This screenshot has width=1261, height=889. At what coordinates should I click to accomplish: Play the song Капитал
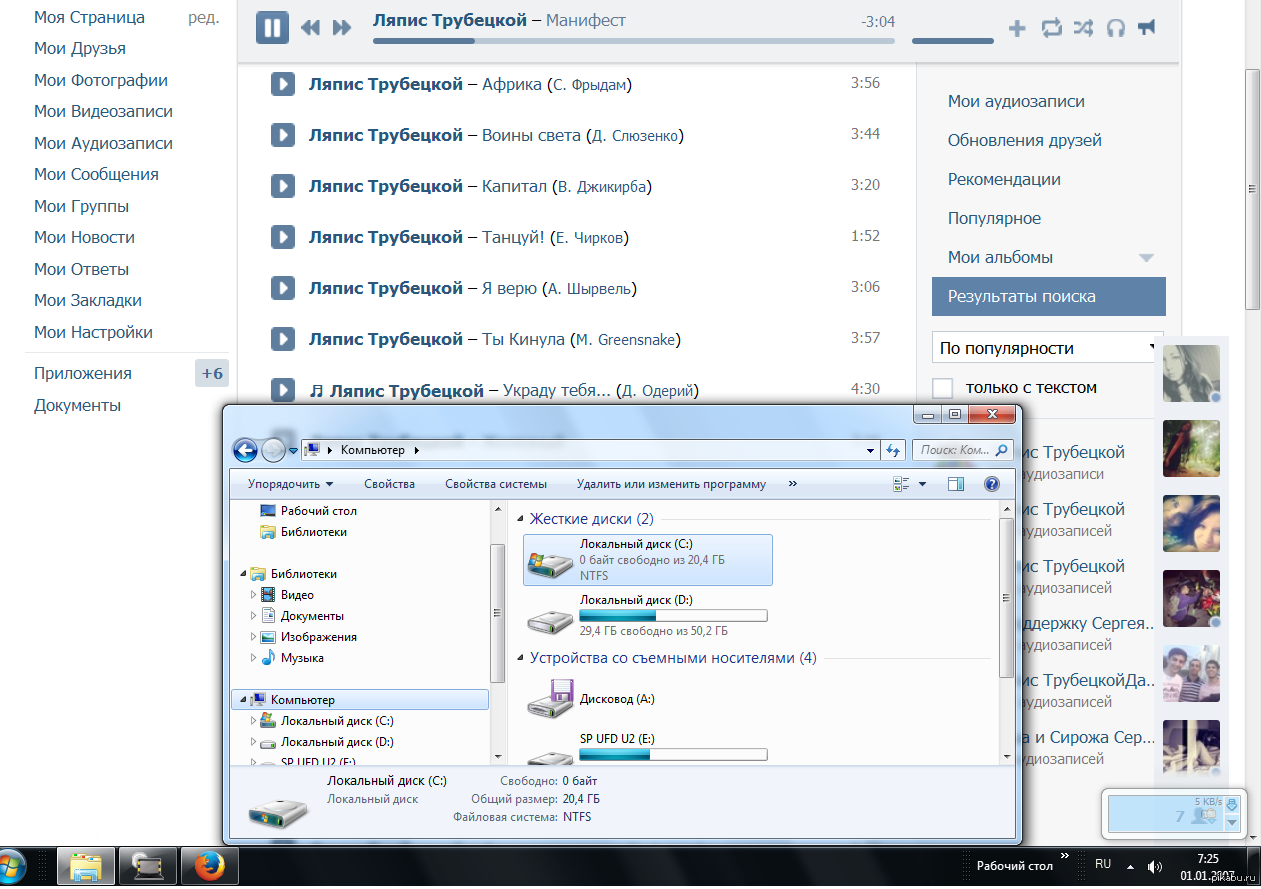click(283, 186)
